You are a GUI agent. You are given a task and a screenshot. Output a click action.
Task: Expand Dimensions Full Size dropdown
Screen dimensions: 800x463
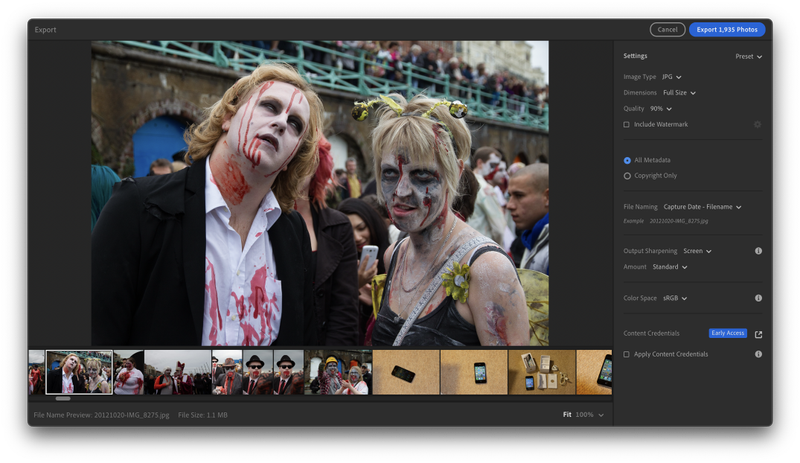point(679,92)
